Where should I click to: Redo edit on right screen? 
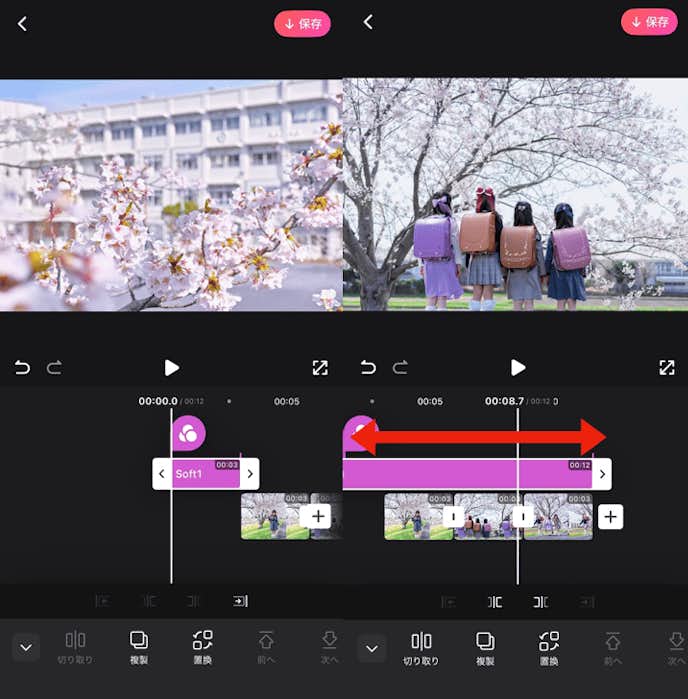click(x=400, y=368)
